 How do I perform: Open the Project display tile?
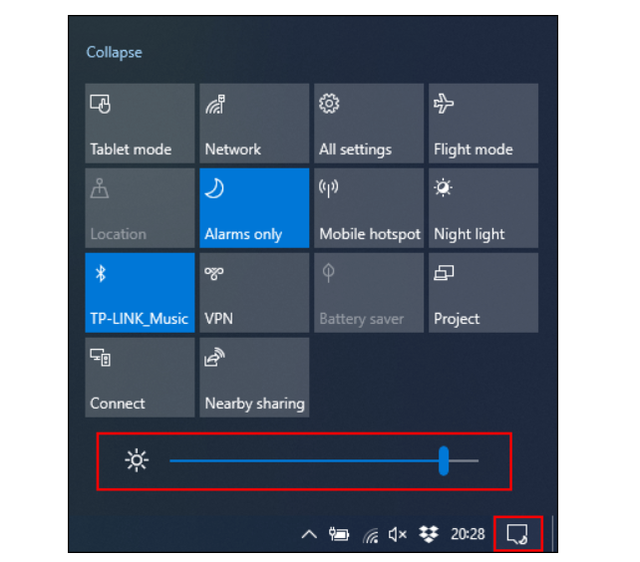point(483,293)
